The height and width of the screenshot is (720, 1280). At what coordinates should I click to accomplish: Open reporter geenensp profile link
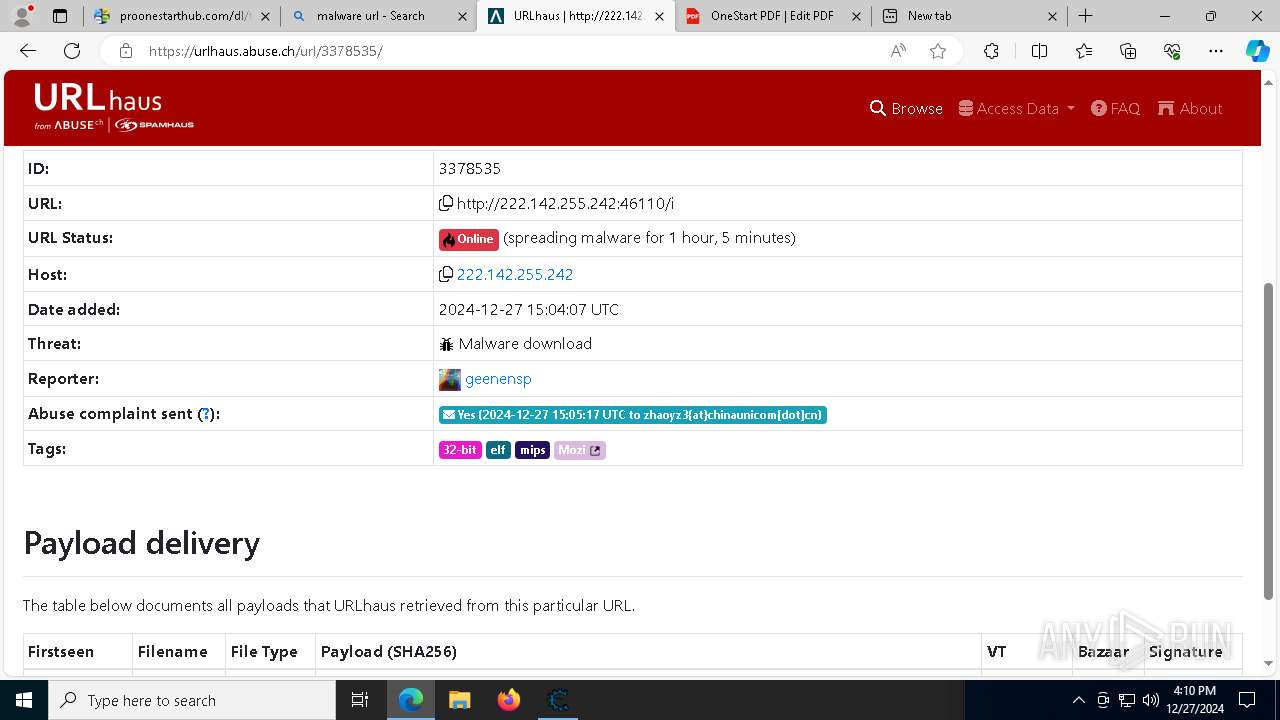click(x=498, y=379)
